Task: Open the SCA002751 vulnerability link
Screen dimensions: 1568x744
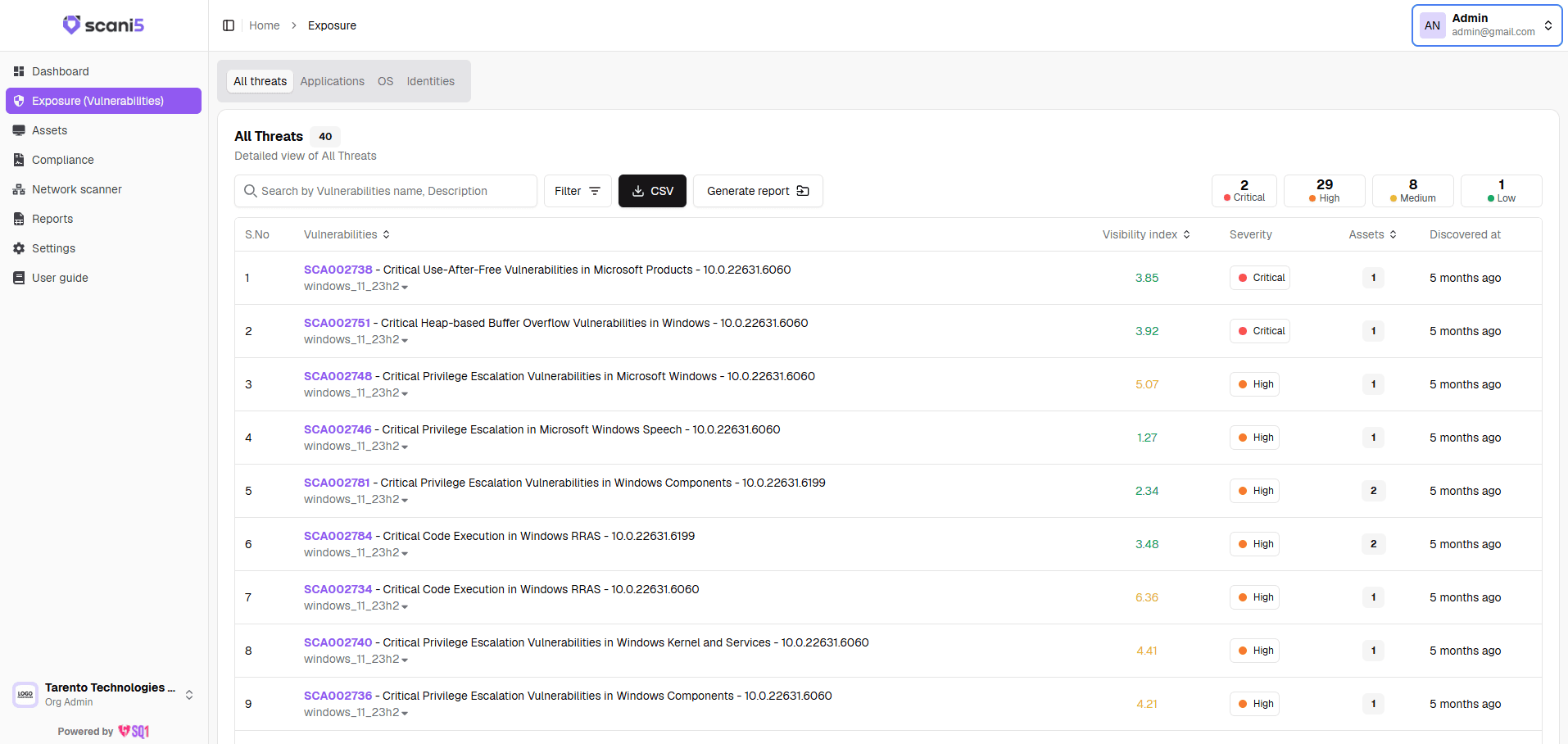Action: [337, 323]
